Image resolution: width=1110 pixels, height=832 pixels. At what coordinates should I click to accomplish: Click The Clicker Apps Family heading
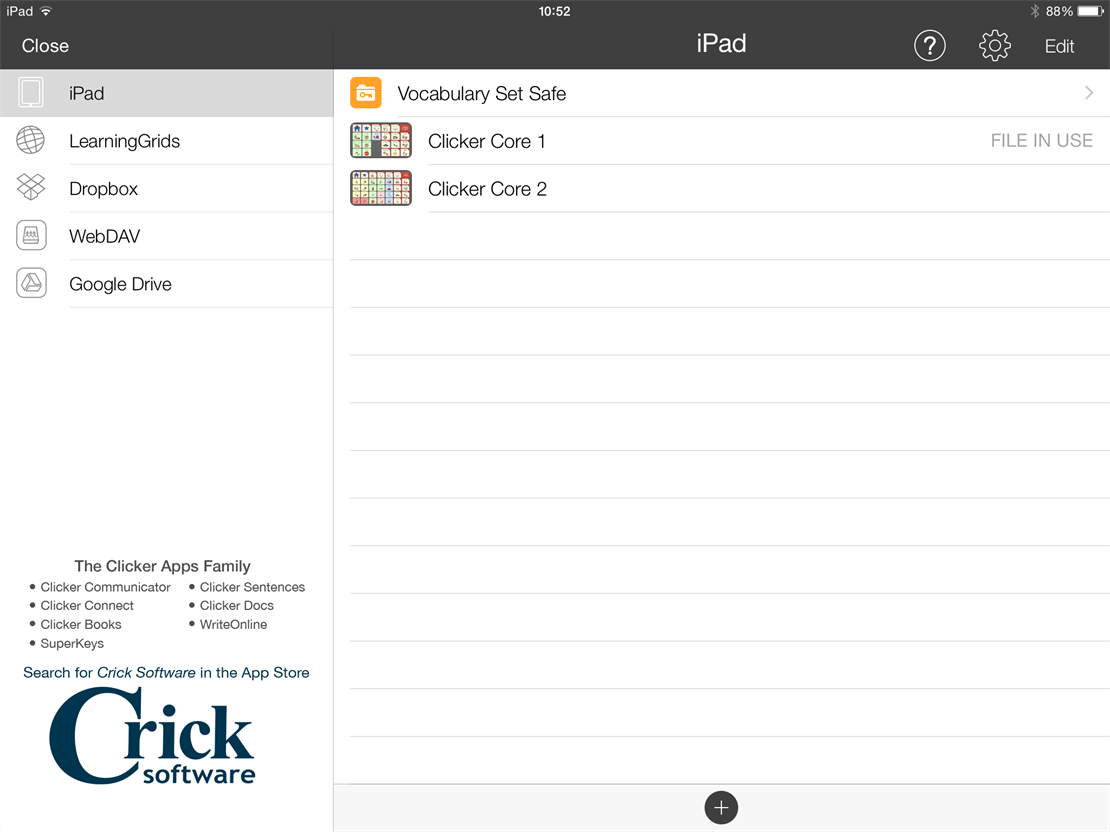163,566
